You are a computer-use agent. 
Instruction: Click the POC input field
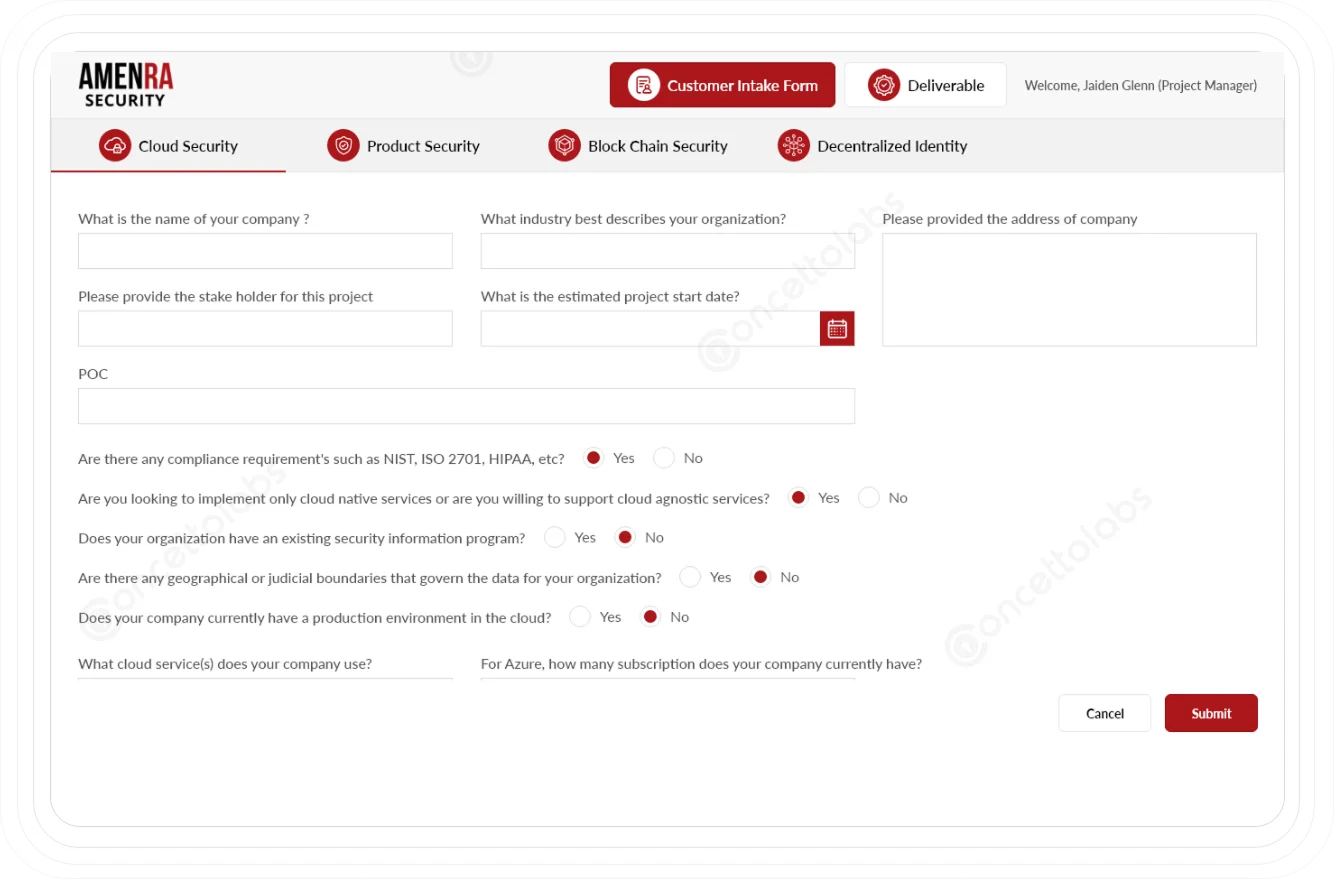(466, 405)
